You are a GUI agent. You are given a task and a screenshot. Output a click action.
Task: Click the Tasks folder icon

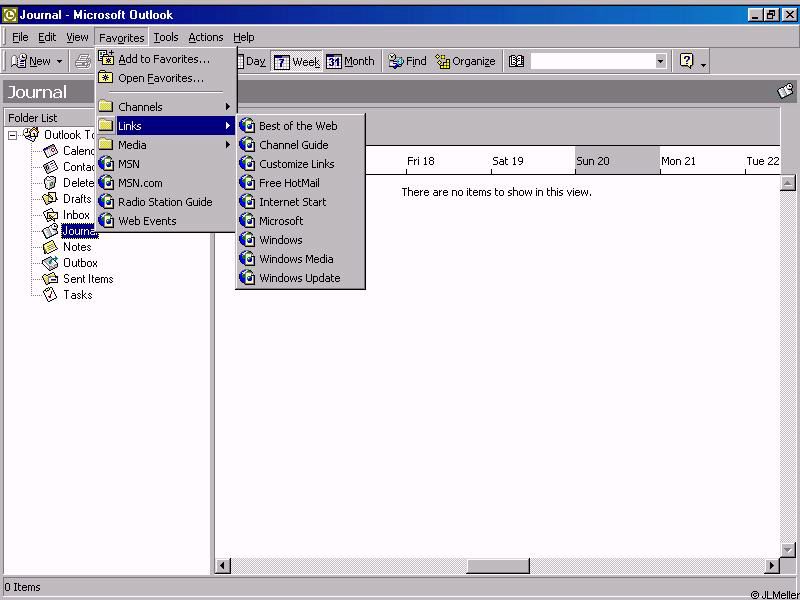point(50,295)
